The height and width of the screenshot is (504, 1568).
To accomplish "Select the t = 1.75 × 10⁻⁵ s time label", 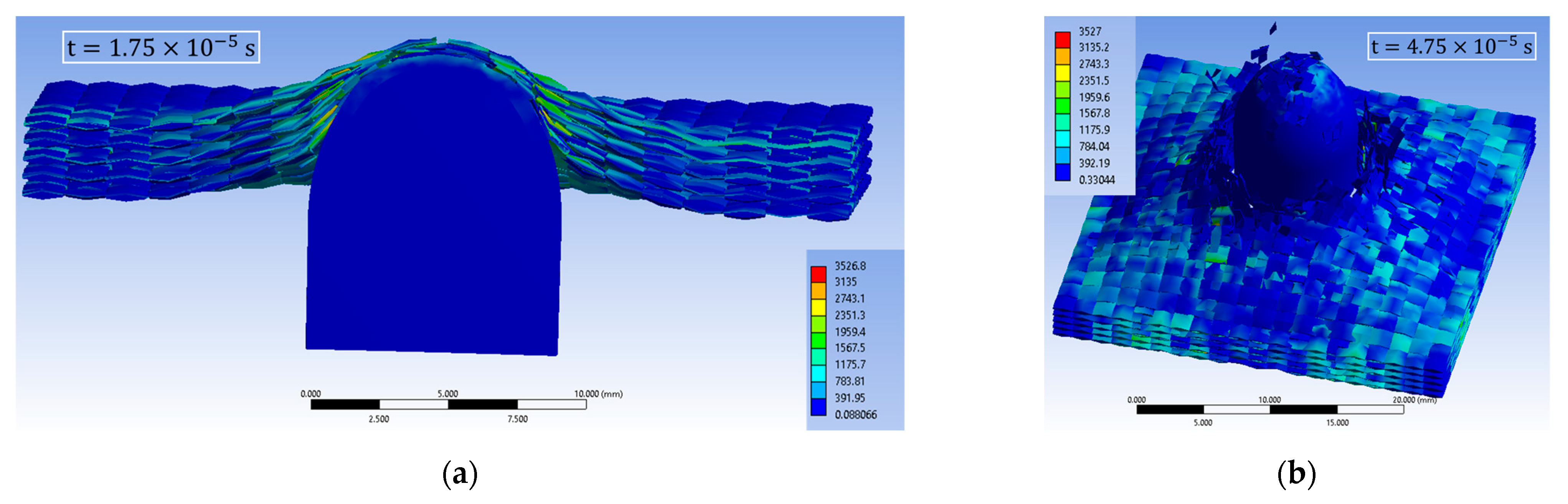I will point(161,47).
